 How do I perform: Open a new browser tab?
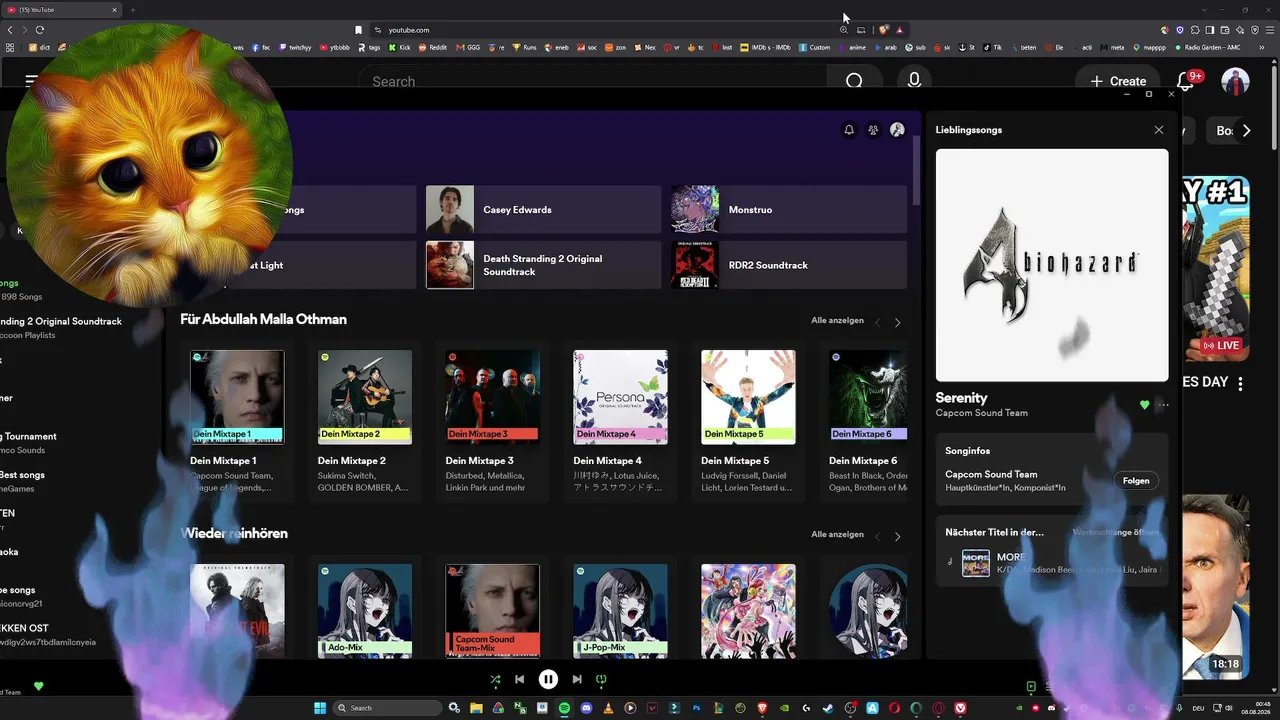point(132,10)
